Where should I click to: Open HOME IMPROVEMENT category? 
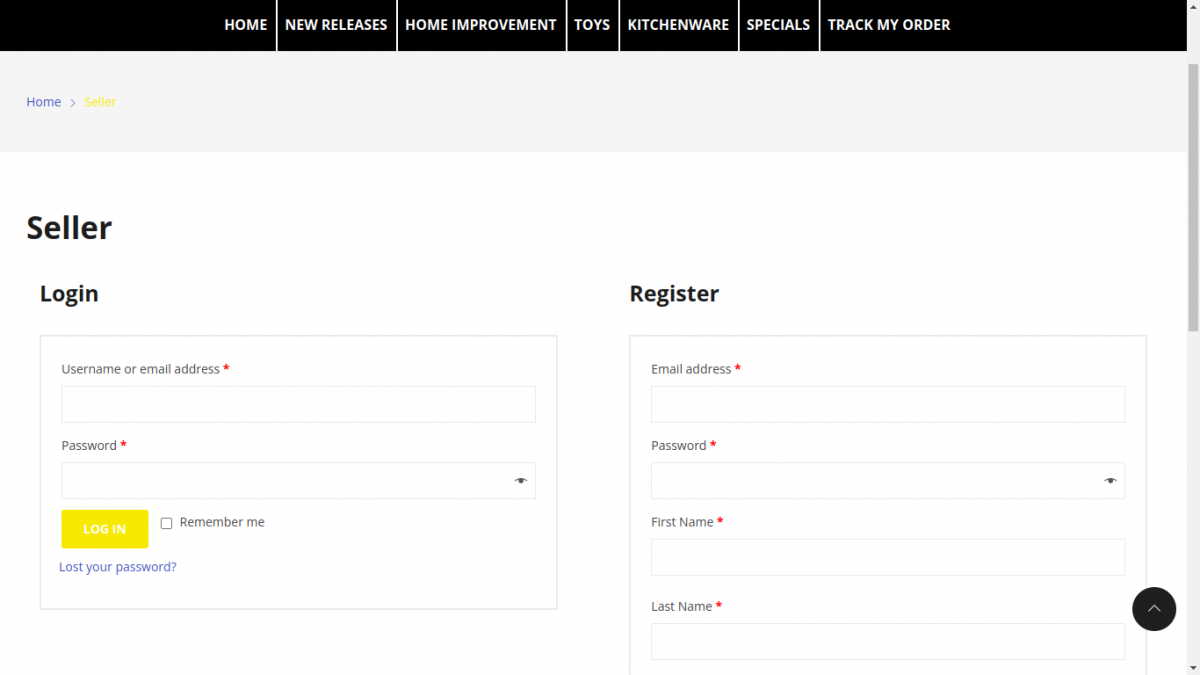[481, 25]
